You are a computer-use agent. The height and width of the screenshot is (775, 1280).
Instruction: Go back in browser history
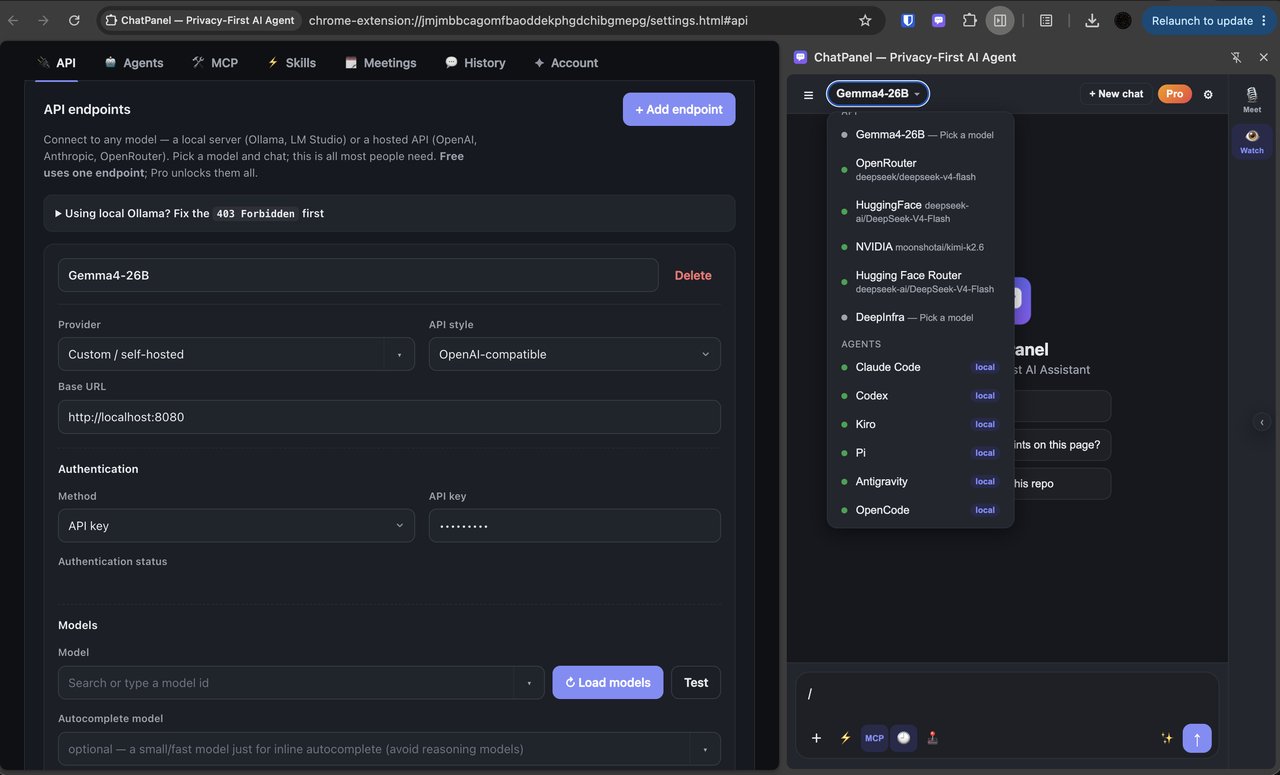(x=14, y=20)
